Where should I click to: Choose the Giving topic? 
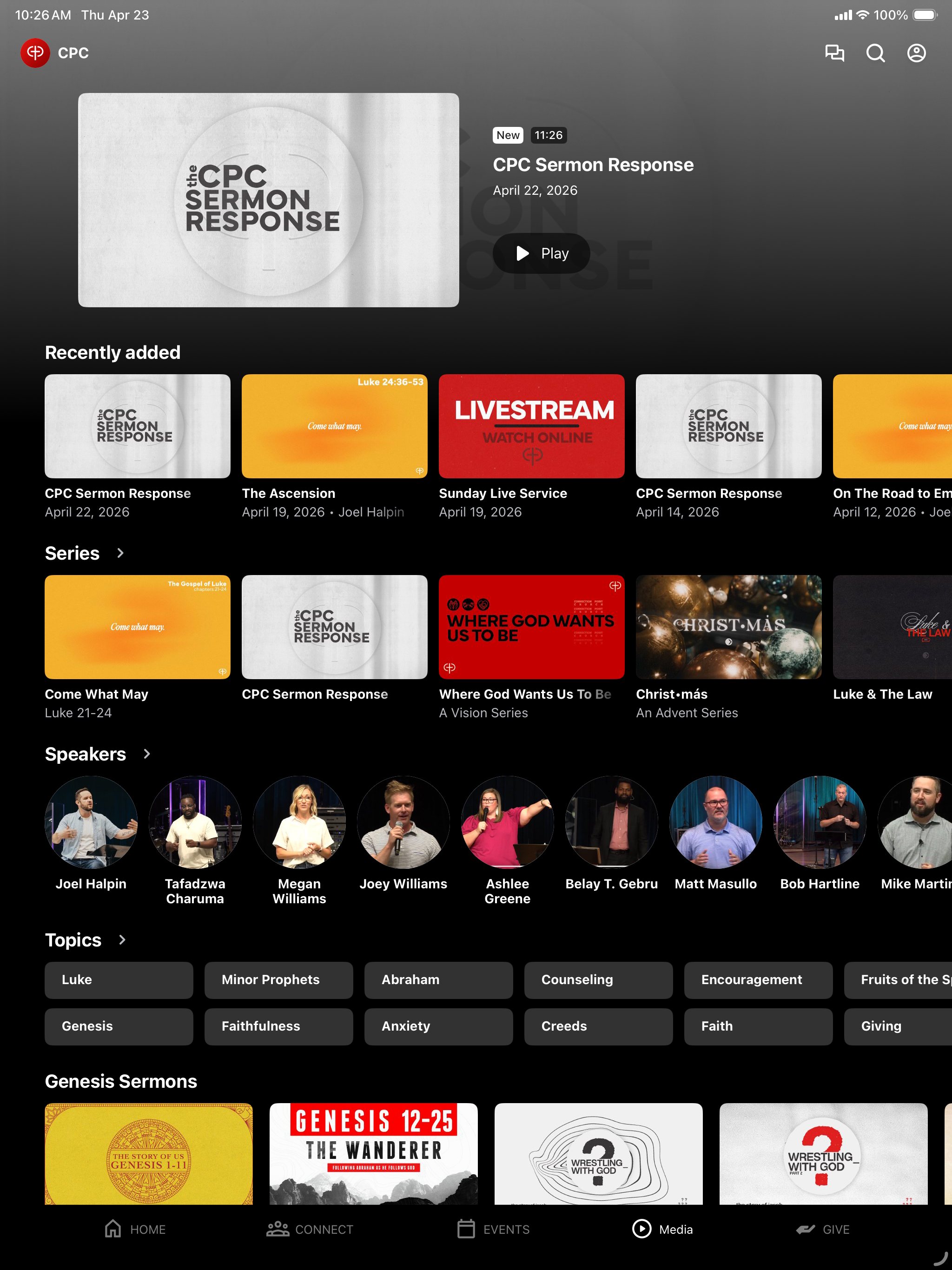tap(898, 1026)
